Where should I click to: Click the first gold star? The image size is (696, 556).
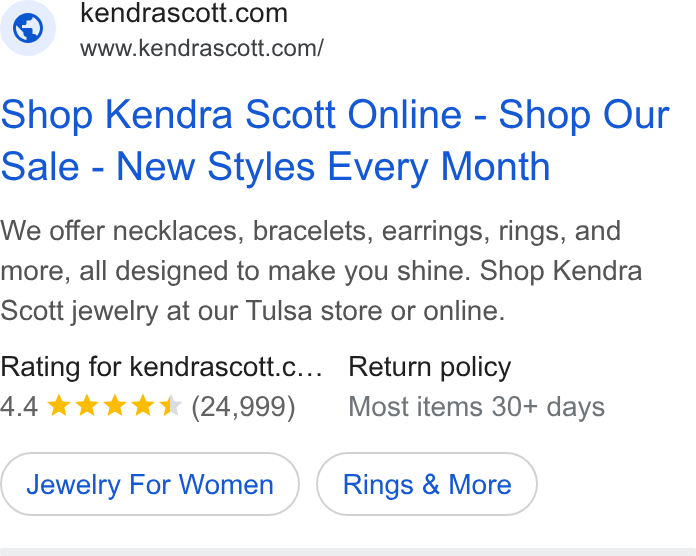point(59,405)
